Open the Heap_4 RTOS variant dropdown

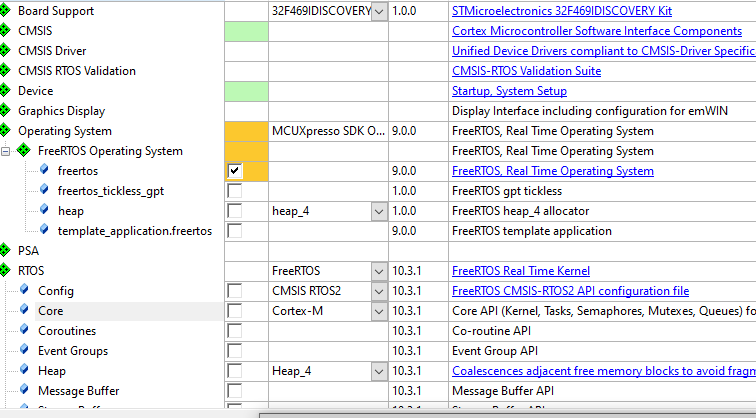point(379,371)
